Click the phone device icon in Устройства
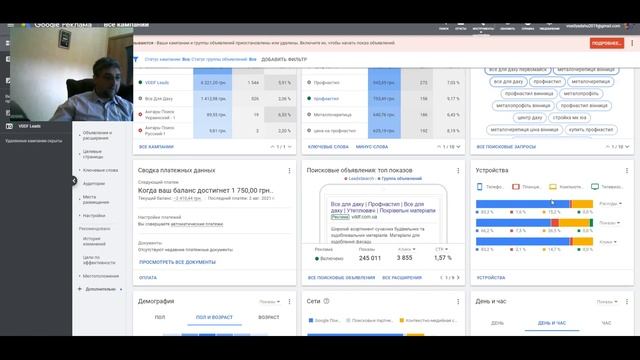The width and height of the screenshot is (640, 360). point(480,187)
